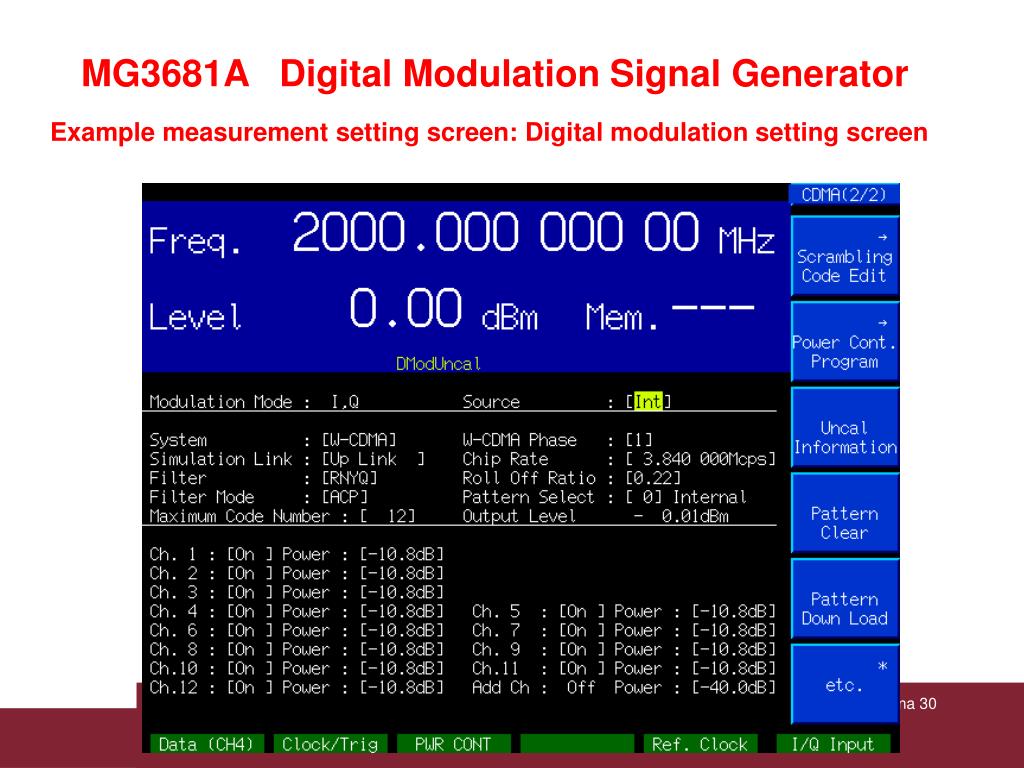Click the 2000.000 000 00 frequency readout
This screenshot has height=768, width=1024.
[x=496, y=232]
